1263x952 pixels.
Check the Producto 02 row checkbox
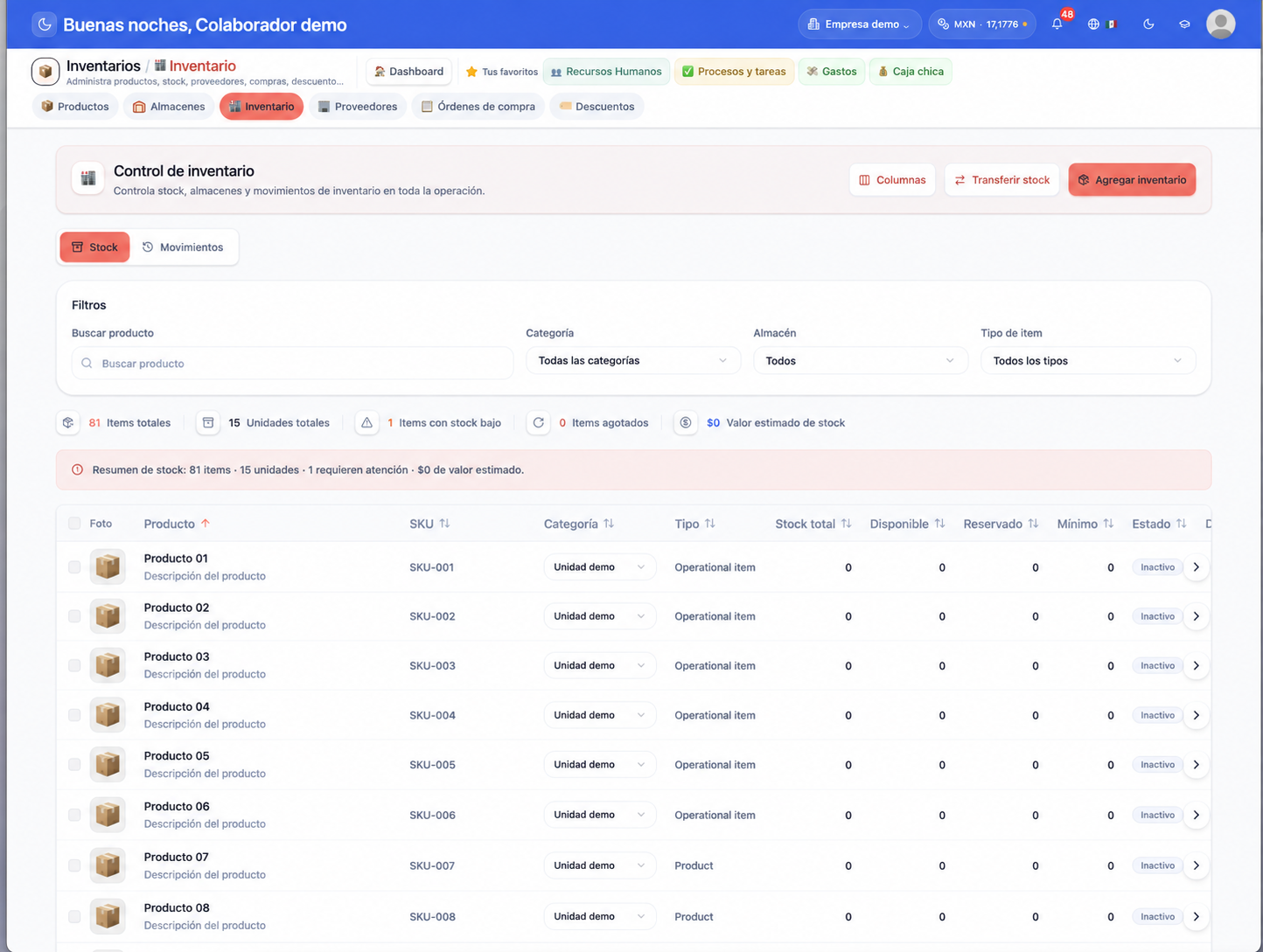74,616
